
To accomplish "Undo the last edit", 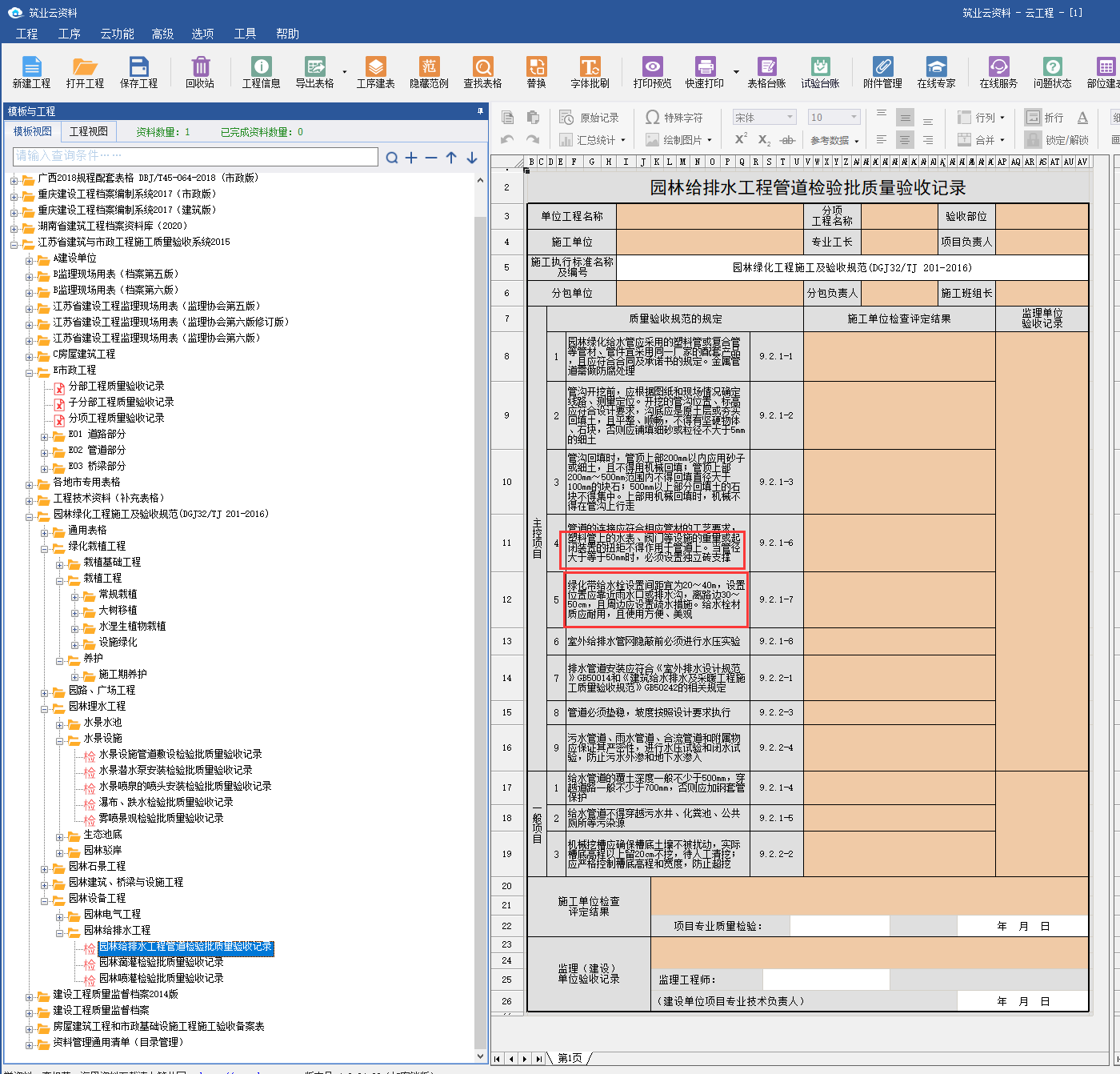I will point(507,140).
